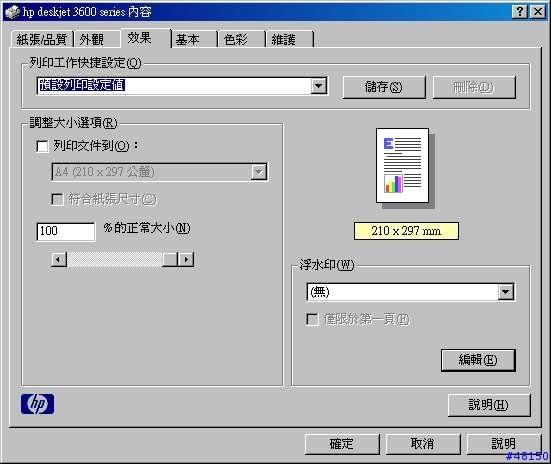Click the bottom 說明 button
This screenshot has width=551, height=464.
504,444
